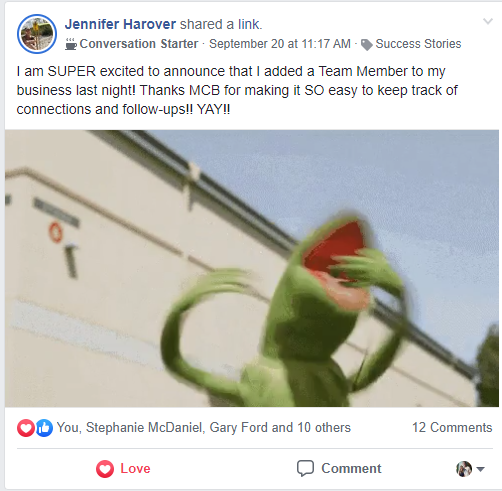This screenshot has width=502, height=491.
Task: Click the speech bubble comment icon
Action: [305, 469]
